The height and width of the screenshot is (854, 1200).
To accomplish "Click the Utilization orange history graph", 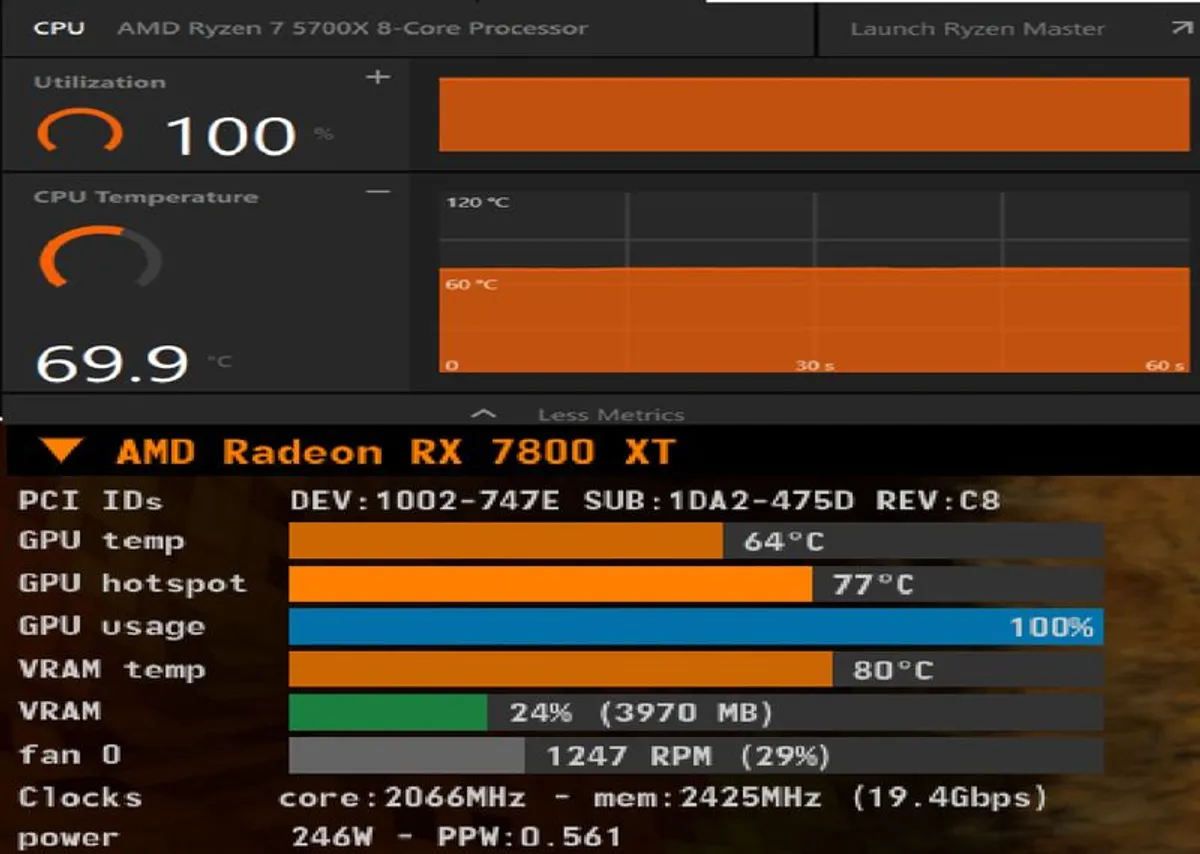I will pos(814,114).
